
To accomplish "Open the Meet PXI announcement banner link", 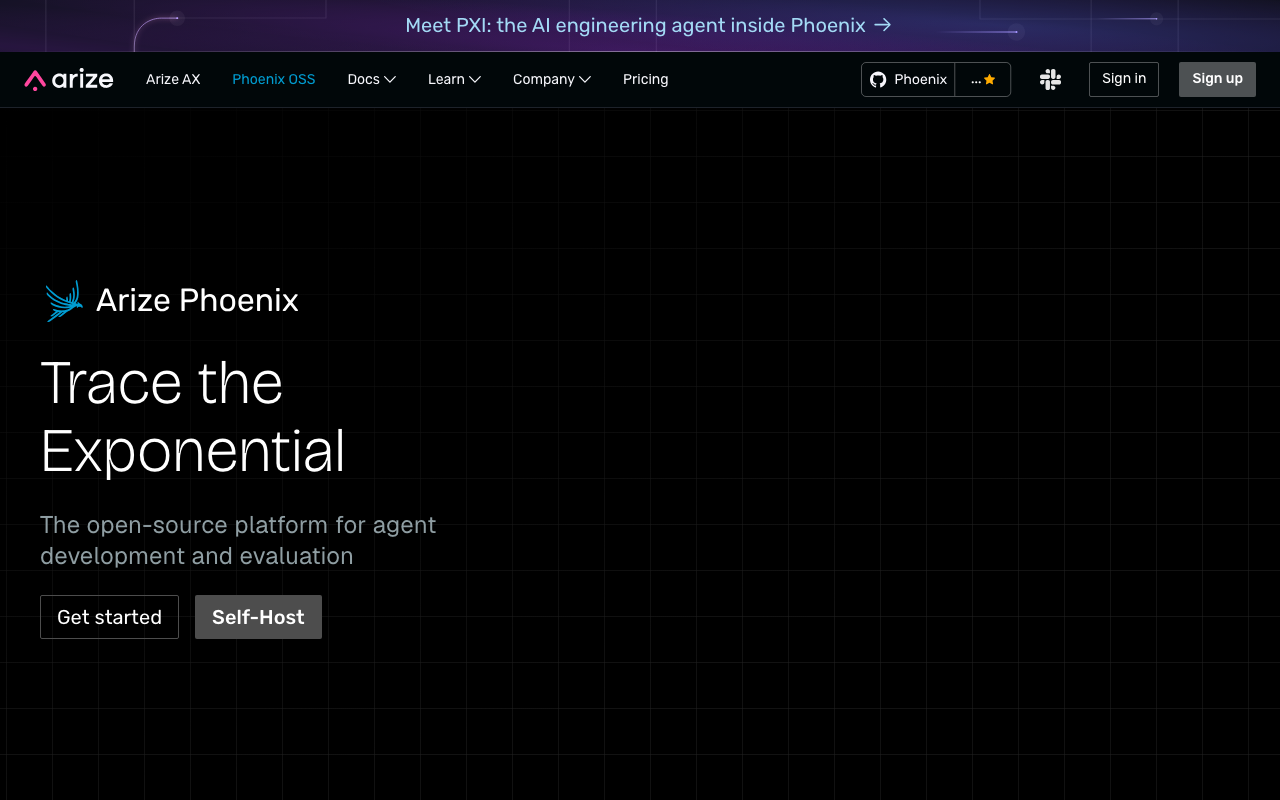I will 648,26.
